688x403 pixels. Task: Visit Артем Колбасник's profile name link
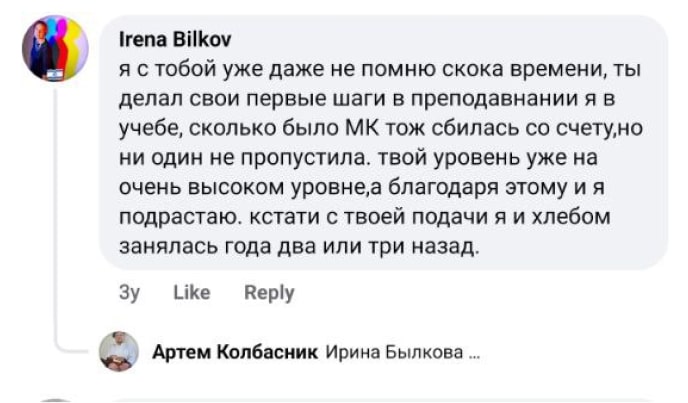click(x=235, y=352)
